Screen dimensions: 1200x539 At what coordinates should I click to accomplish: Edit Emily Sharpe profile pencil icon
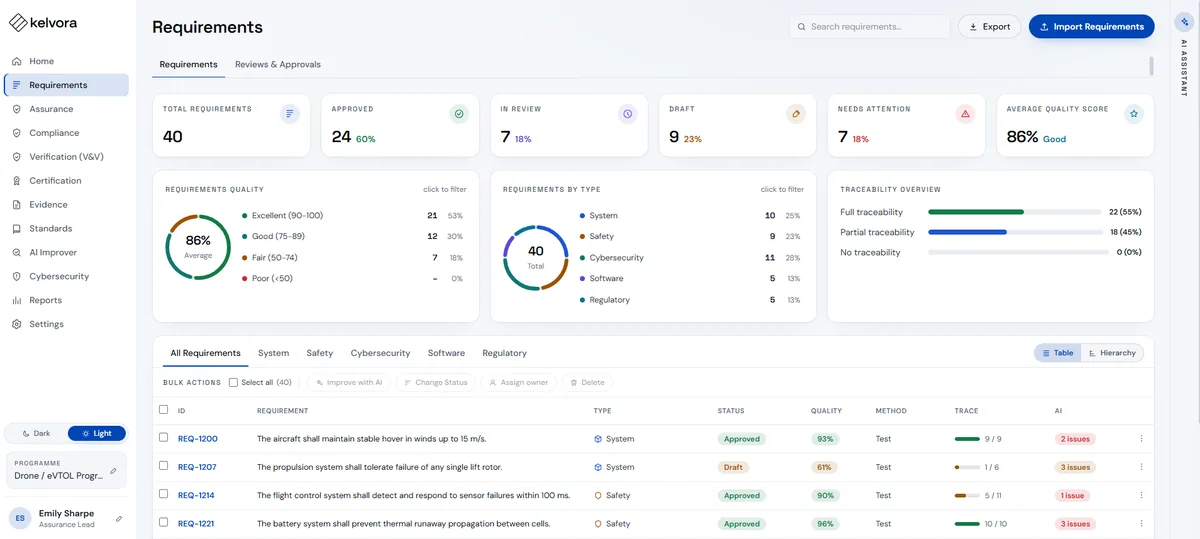(x=119, y=518)
